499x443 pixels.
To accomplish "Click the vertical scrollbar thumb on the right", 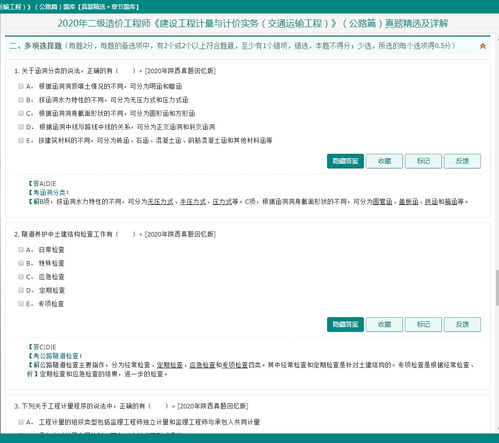I will click(x=497, y=287).
